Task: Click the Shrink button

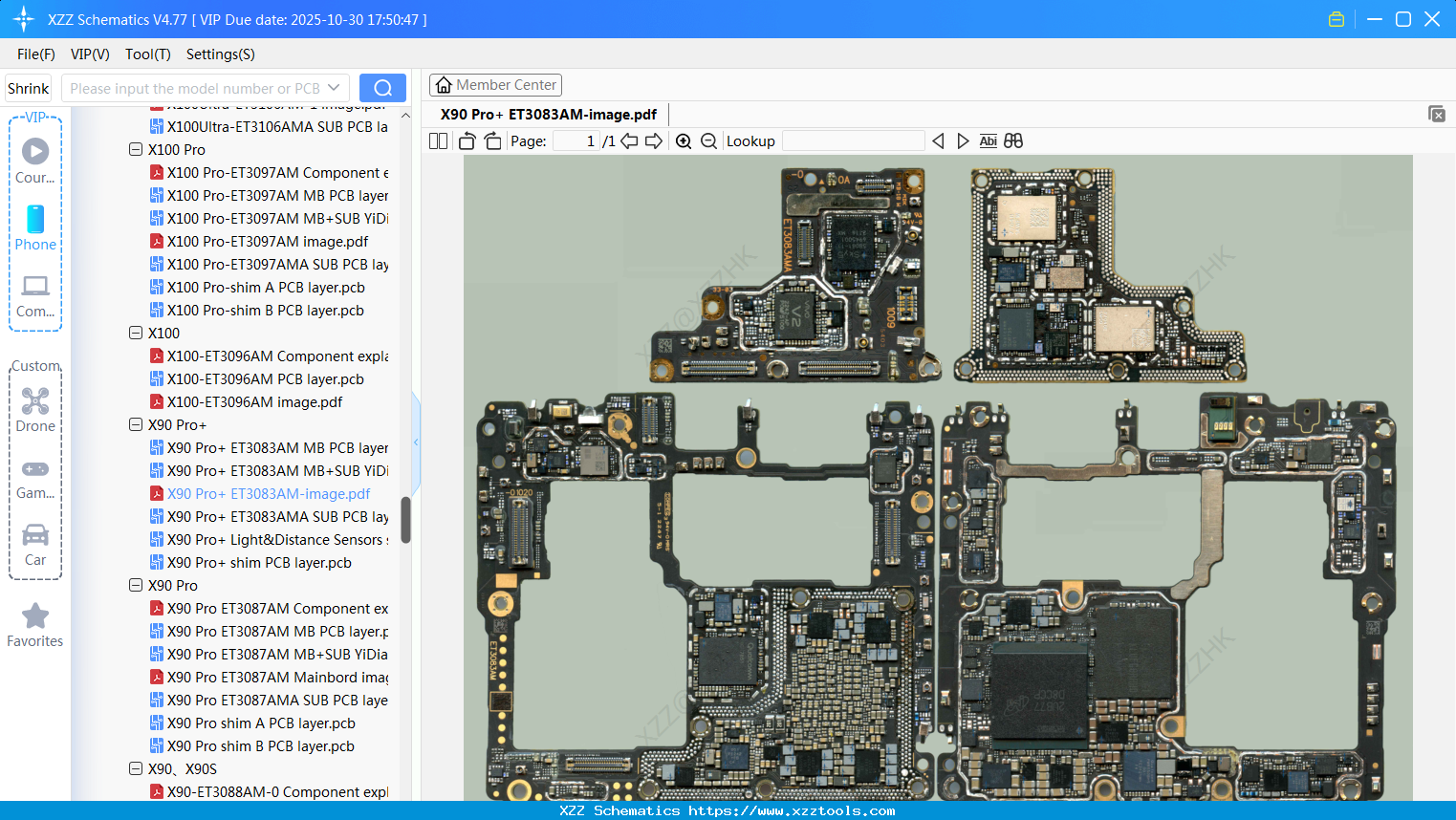Action: [x=29, y=88]
